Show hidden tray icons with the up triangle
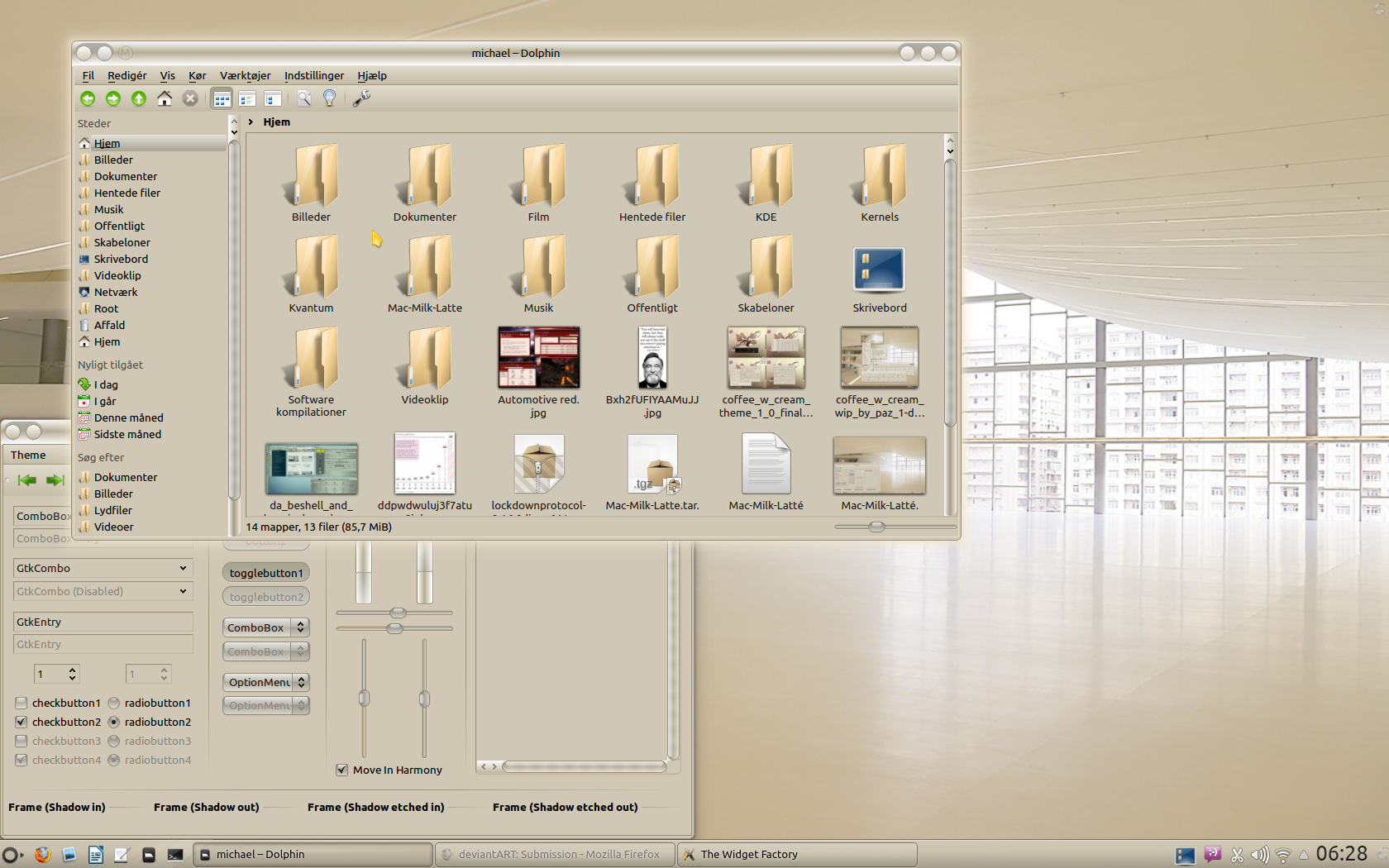This screenshot has height=868, width=1389. point(1304,855)
